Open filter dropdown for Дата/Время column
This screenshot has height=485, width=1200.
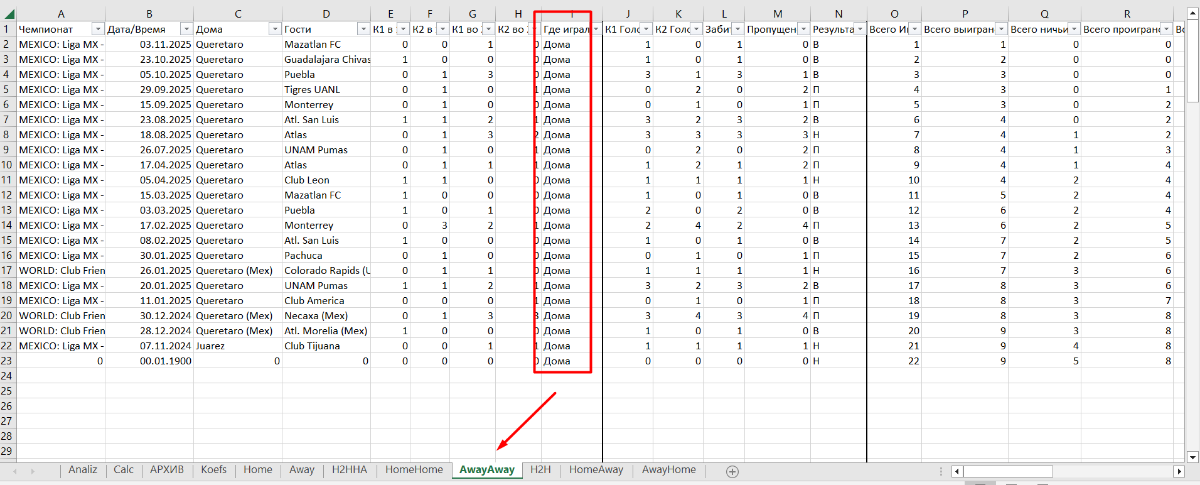click(x=183, y=30)
